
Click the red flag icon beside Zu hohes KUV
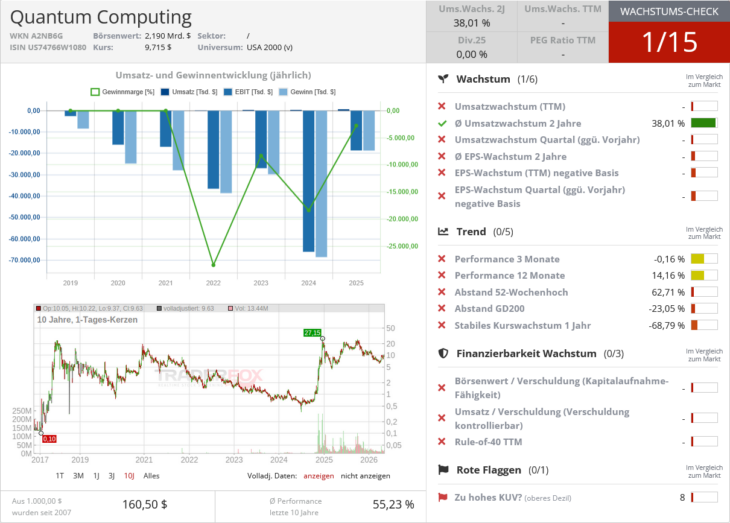[442, 497]
